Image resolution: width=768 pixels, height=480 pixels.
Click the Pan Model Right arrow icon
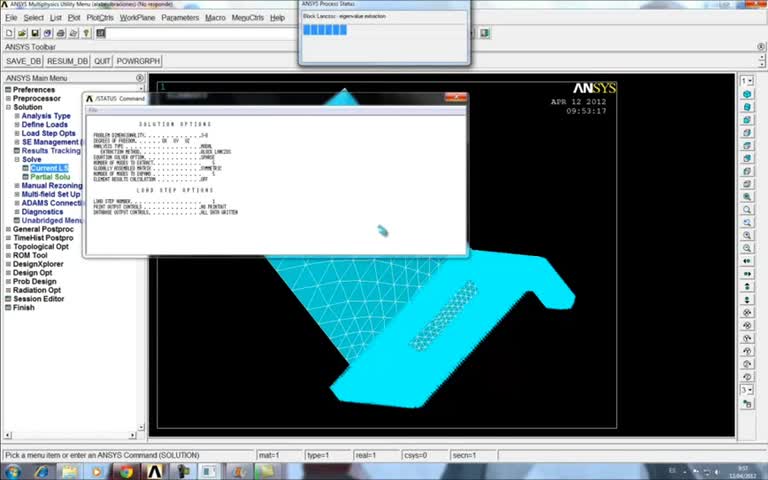pyautogui.click(x=747, y=274)
